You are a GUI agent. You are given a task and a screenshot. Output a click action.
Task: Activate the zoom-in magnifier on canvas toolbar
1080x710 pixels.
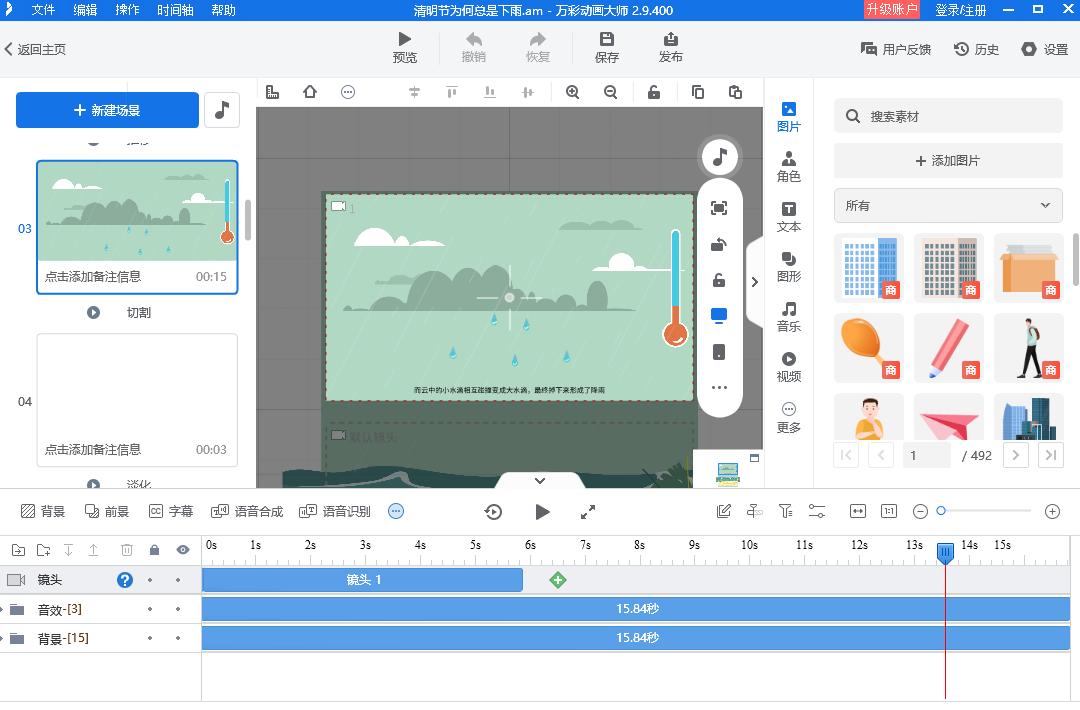click(572, 91)
